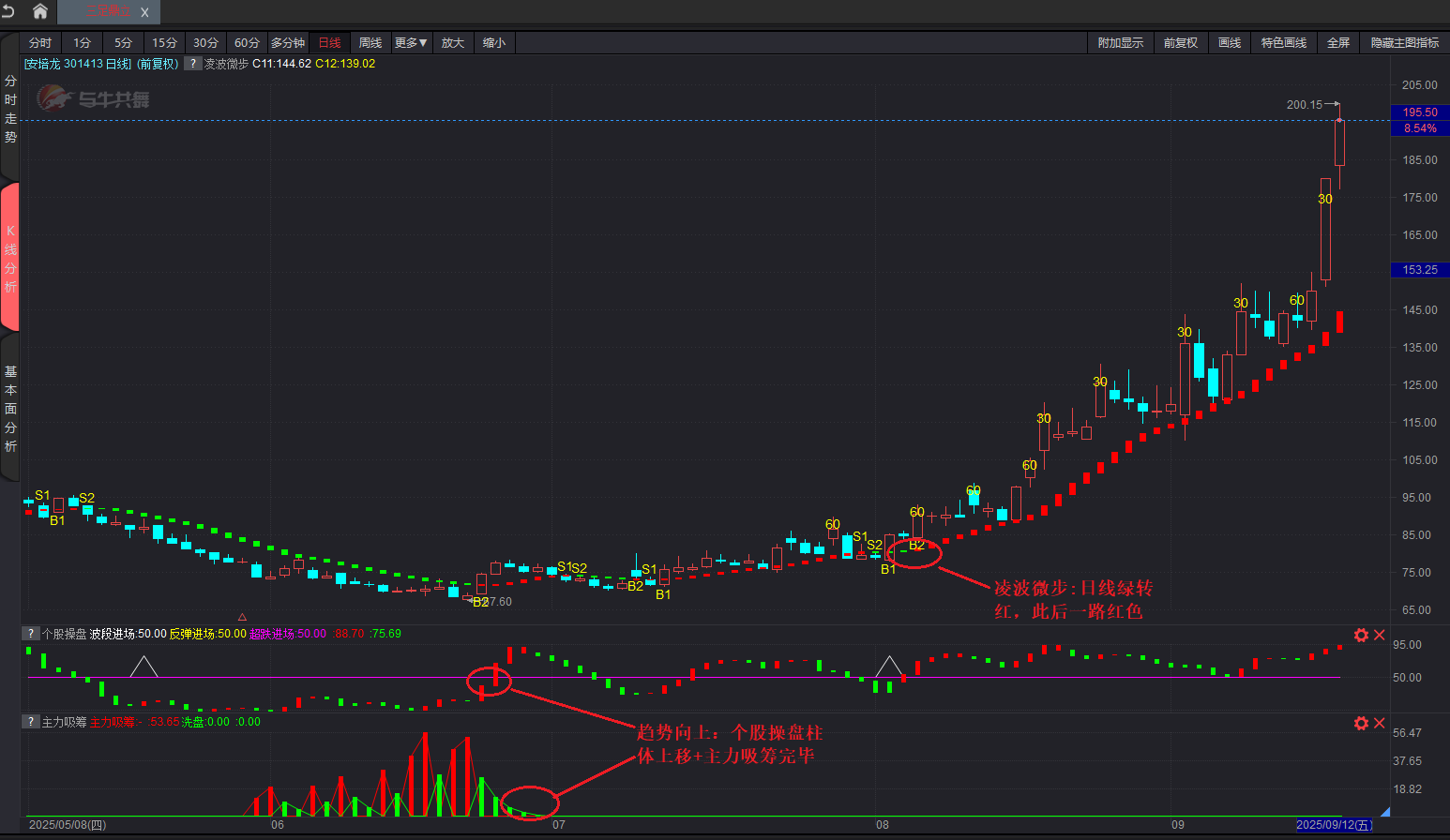This screenshot has width=1450, height=840.
Task: Switch to 分时 timeframe
Action: click(x=40, y=43)
